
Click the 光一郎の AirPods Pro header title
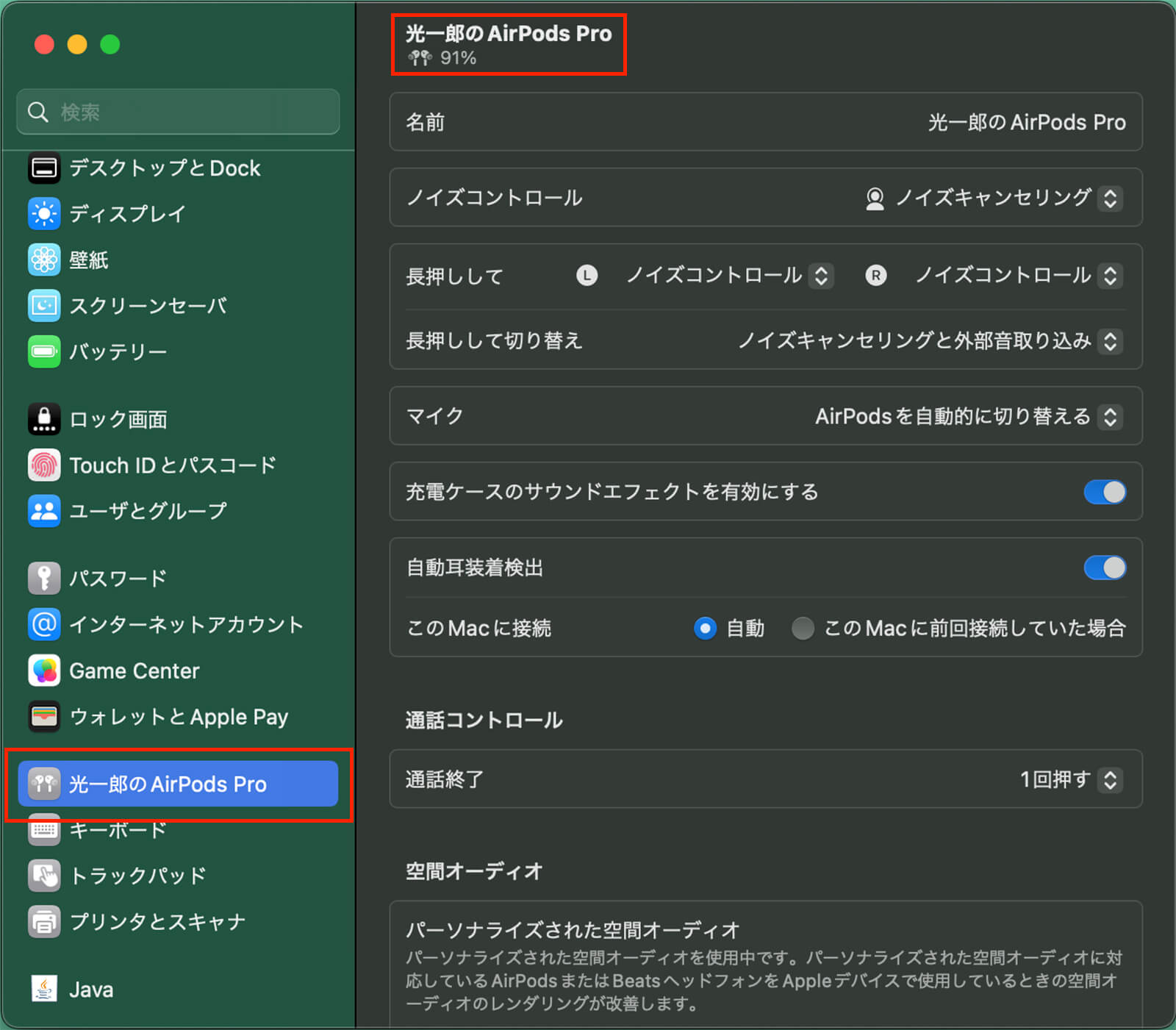point(509,33)
